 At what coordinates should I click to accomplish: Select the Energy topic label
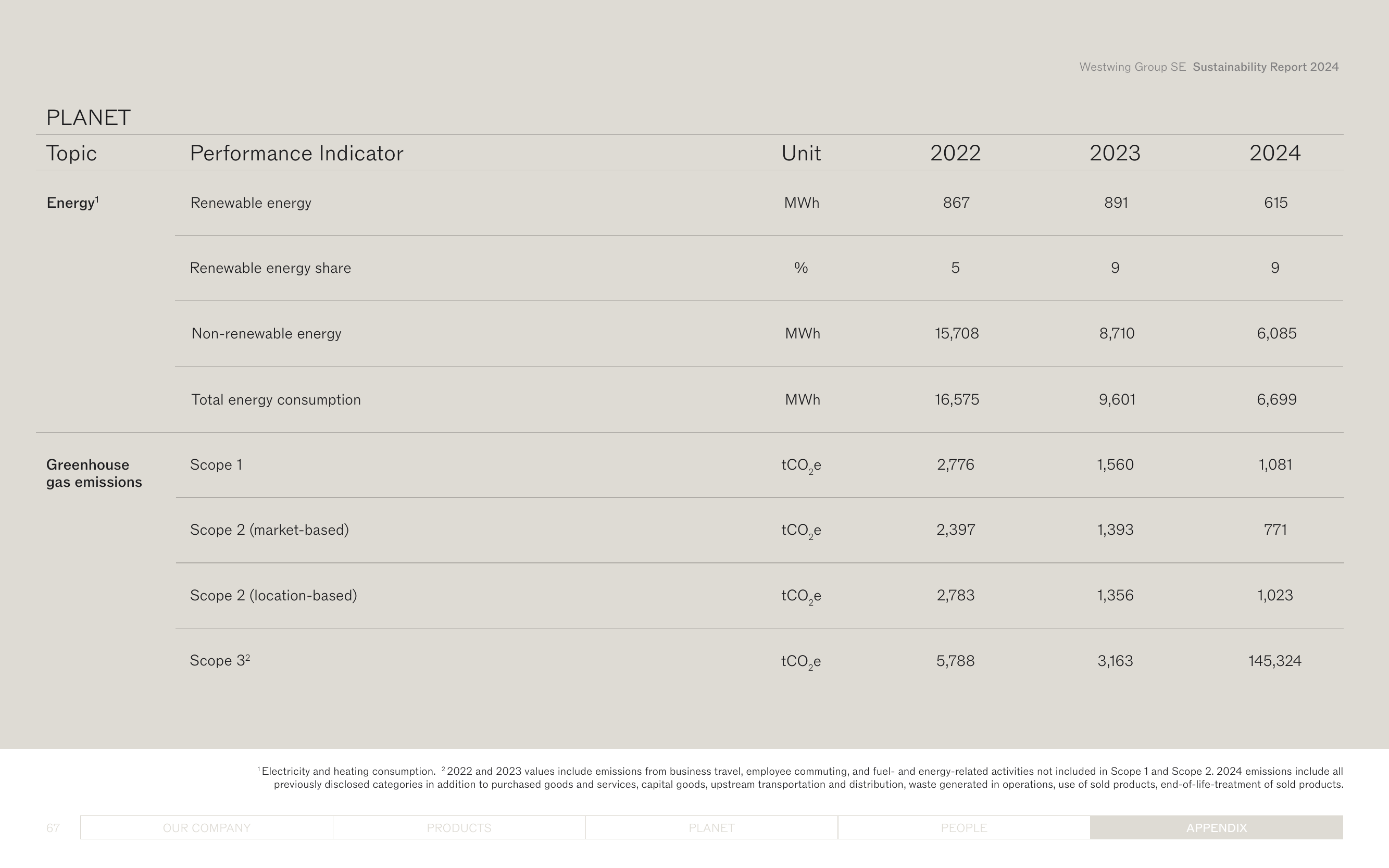pos(72,203)
